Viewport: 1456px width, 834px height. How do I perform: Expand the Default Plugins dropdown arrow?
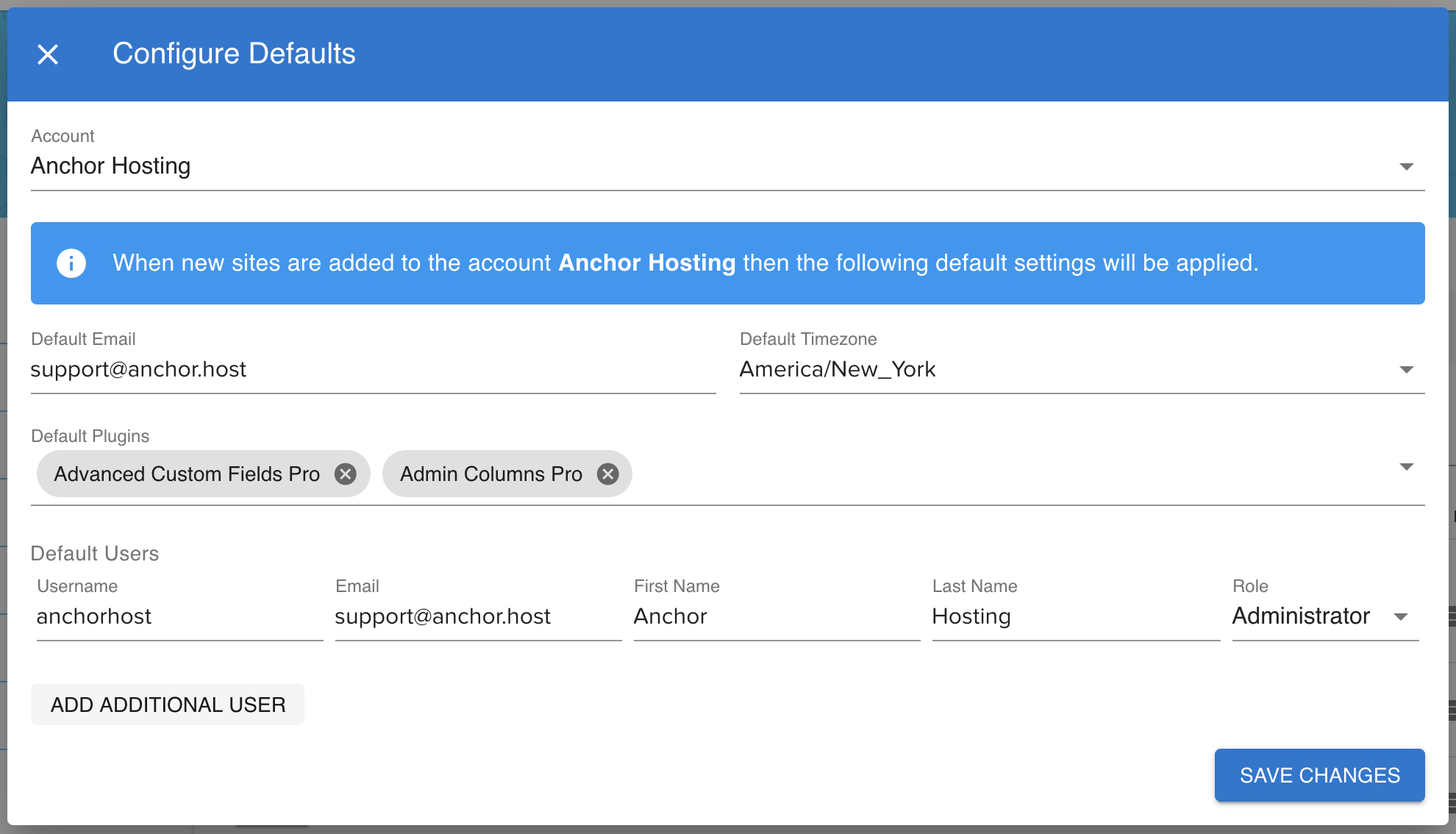coord(1406,467)
